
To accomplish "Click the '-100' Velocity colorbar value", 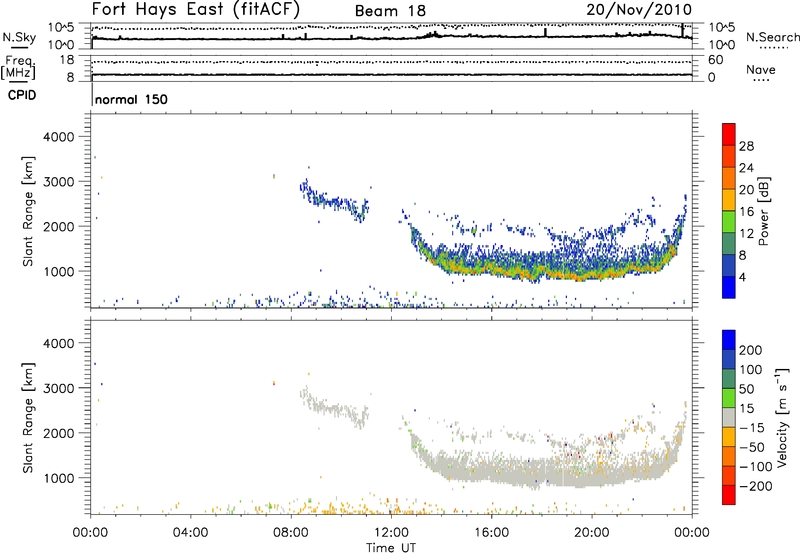I will click(756, 467).
